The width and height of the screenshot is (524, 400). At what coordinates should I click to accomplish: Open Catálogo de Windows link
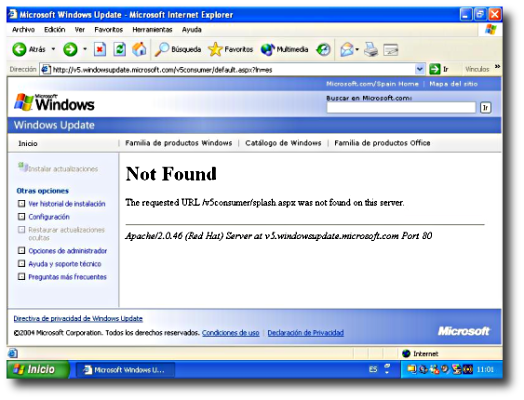click(283, 143)
